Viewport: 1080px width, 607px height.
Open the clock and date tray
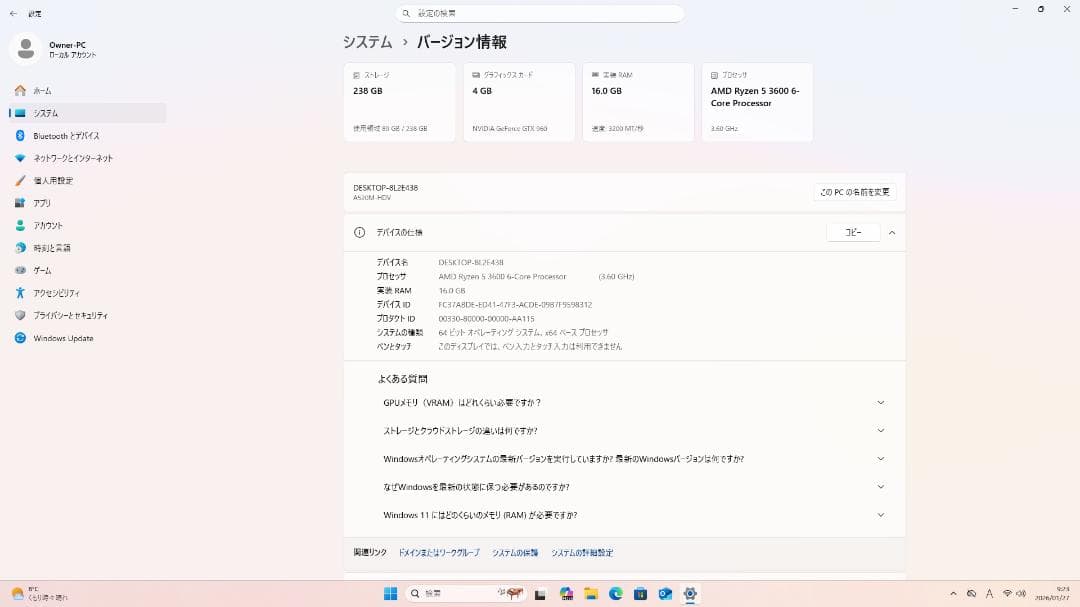coord(1052,594)
